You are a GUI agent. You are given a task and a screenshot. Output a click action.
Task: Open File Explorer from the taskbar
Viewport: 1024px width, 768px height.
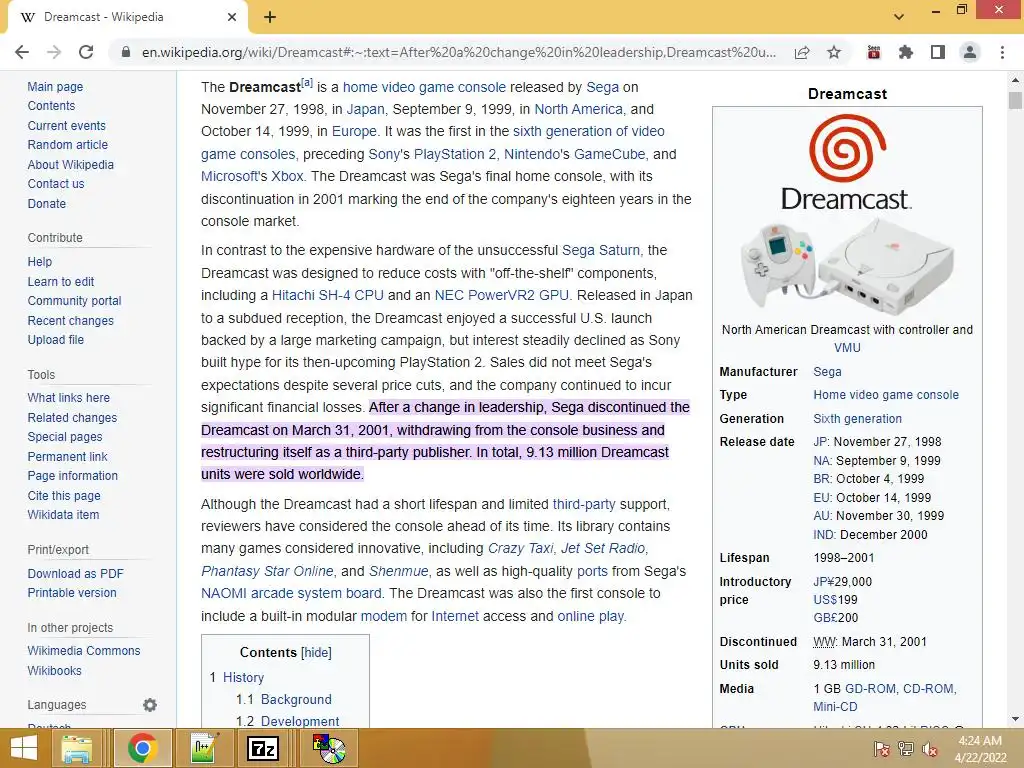[76, 748]
